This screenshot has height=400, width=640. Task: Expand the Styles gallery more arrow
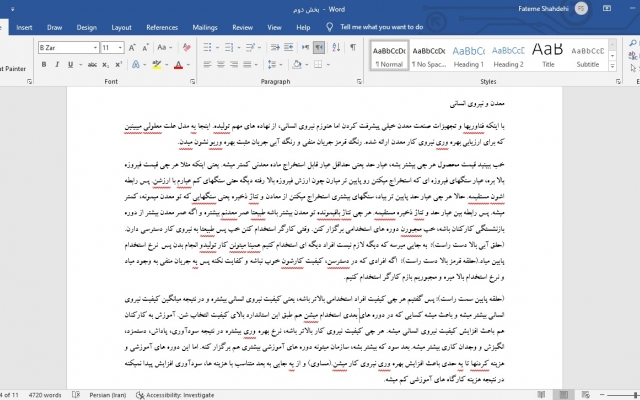[612, 66]
